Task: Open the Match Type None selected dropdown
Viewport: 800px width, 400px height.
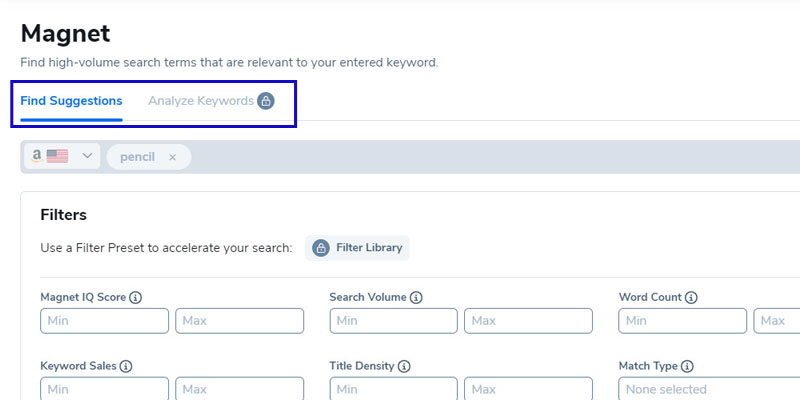Action: 709,389
